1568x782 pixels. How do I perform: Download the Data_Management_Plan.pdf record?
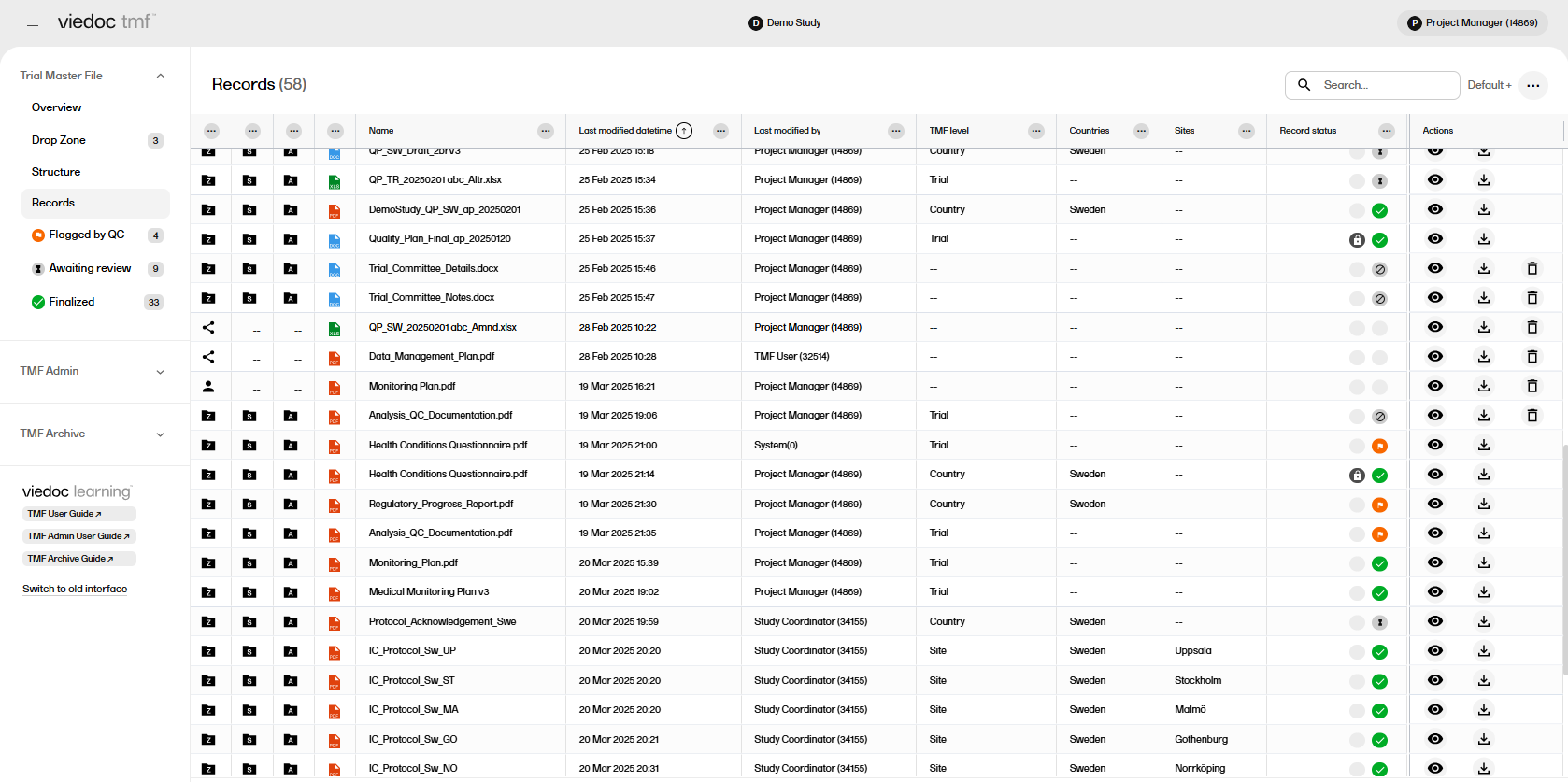coord(1483,357)
